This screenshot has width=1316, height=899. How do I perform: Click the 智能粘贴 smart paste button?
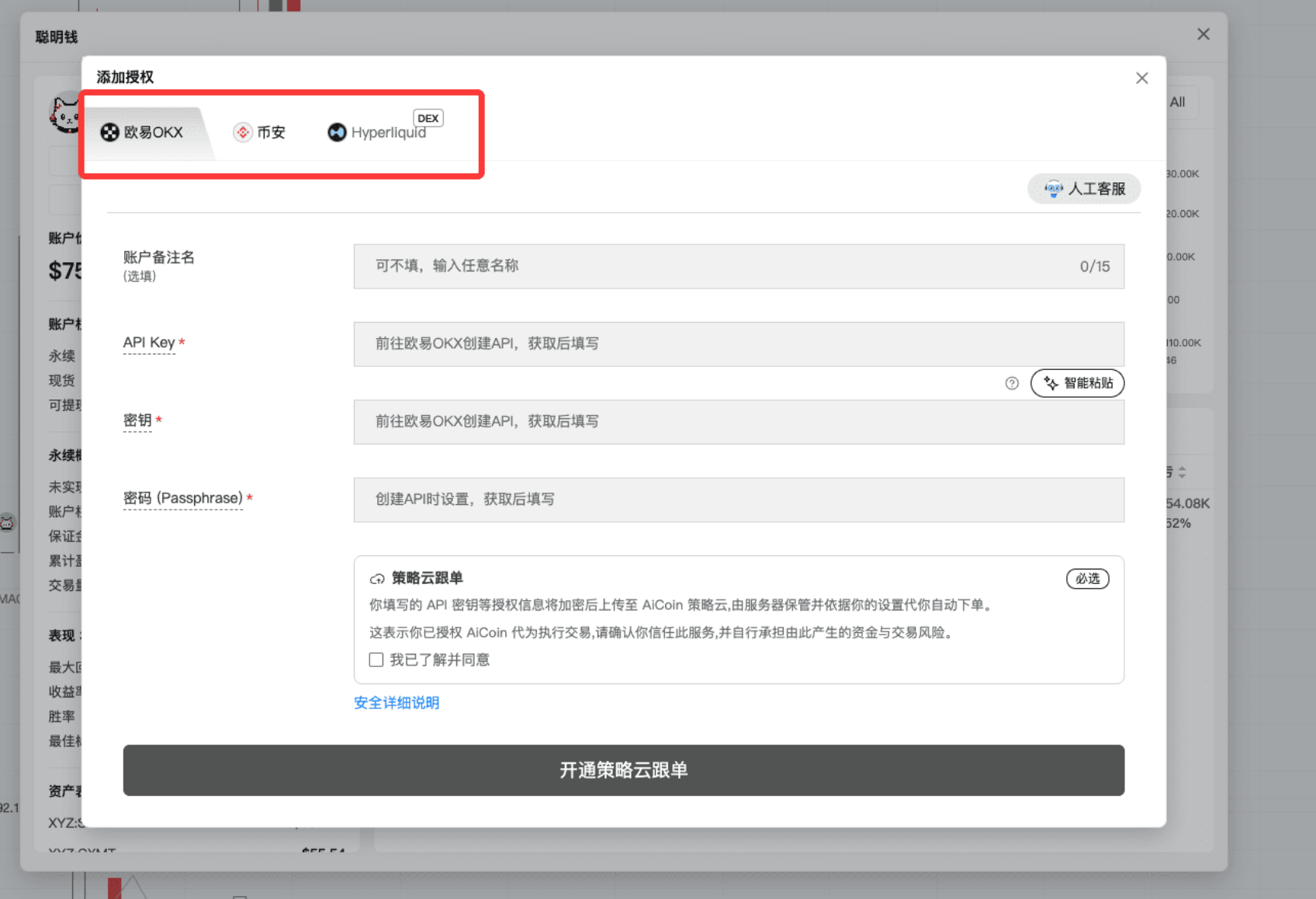pyautogui.click(x=1077, y=383)
